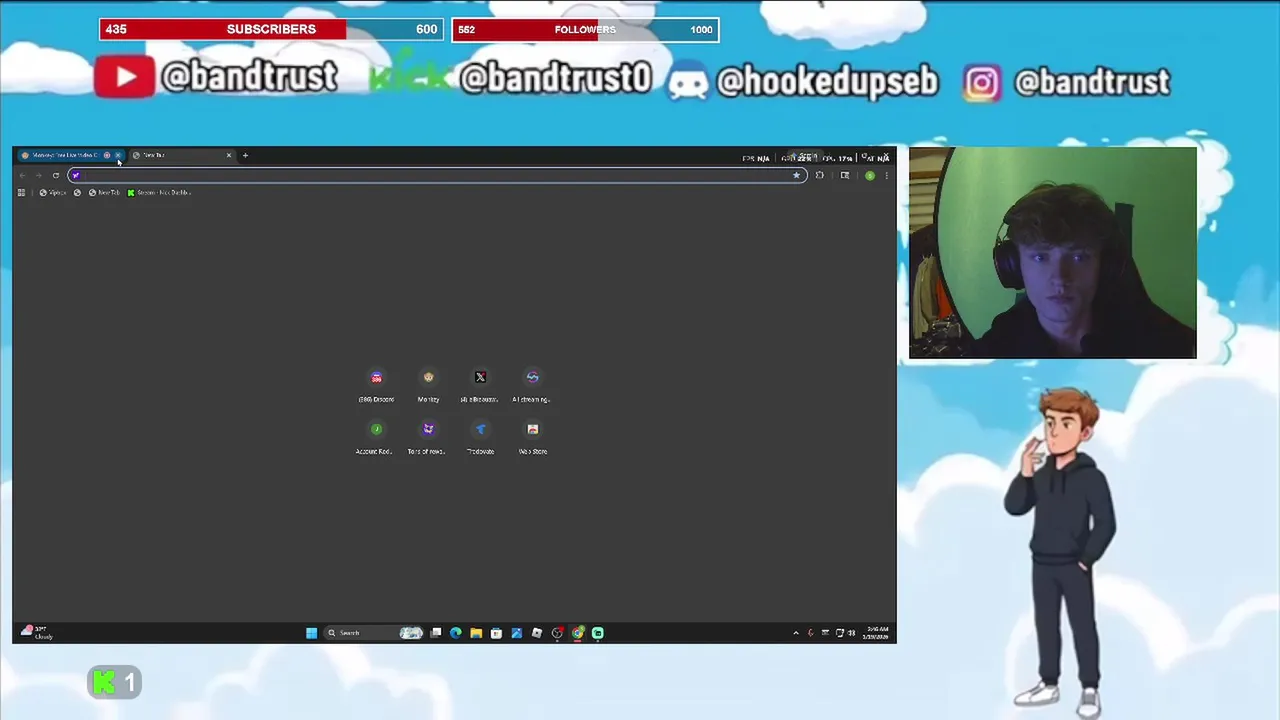This screenshot has width=1280, height=720.
Task: Open the first bookmark in bookmarks bar
Action: click(x=52, y=192)
